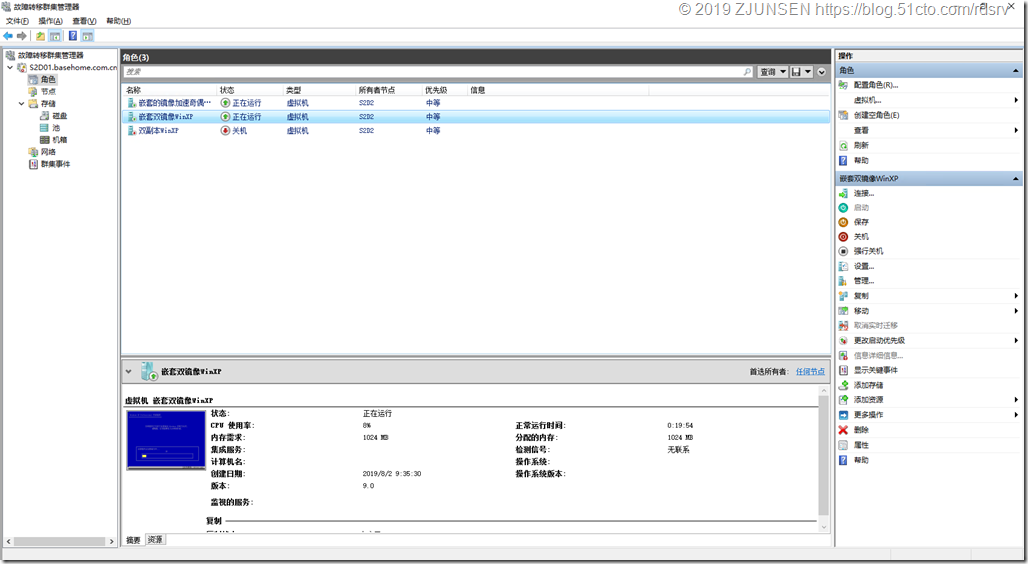Open 操作(A) menu
Viewport: 1028px width, 564px height.
click(x=50, y=21)
